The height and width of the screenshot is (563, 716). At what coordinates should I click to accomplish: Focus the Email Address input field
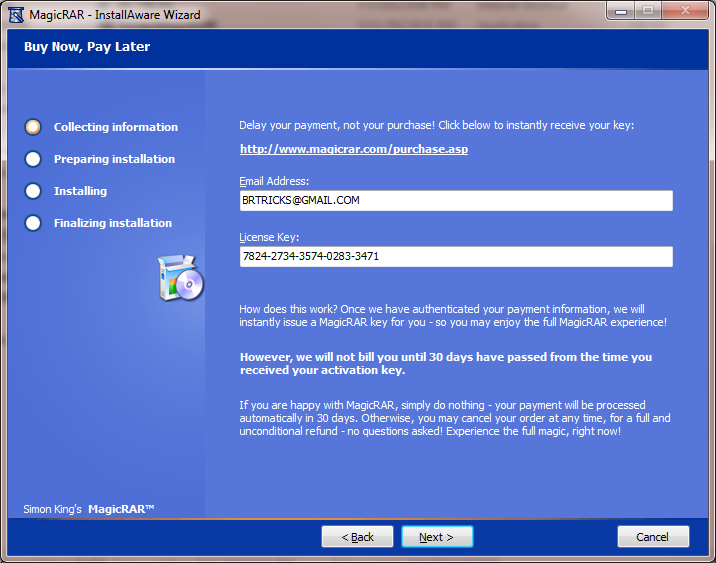456,200
